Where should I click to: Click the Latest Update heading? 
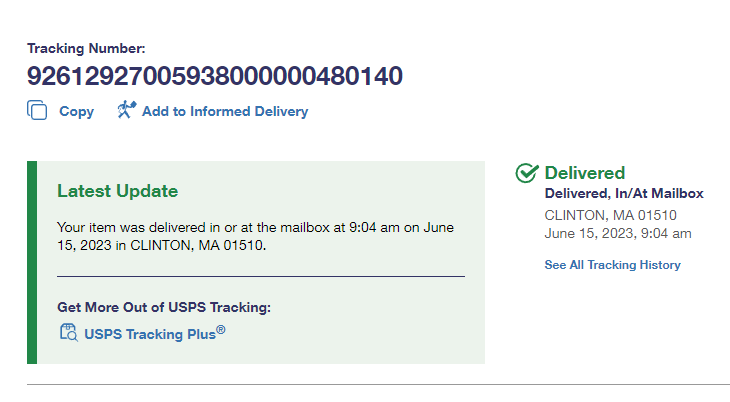pyautogui.click(x=117, y=191)
